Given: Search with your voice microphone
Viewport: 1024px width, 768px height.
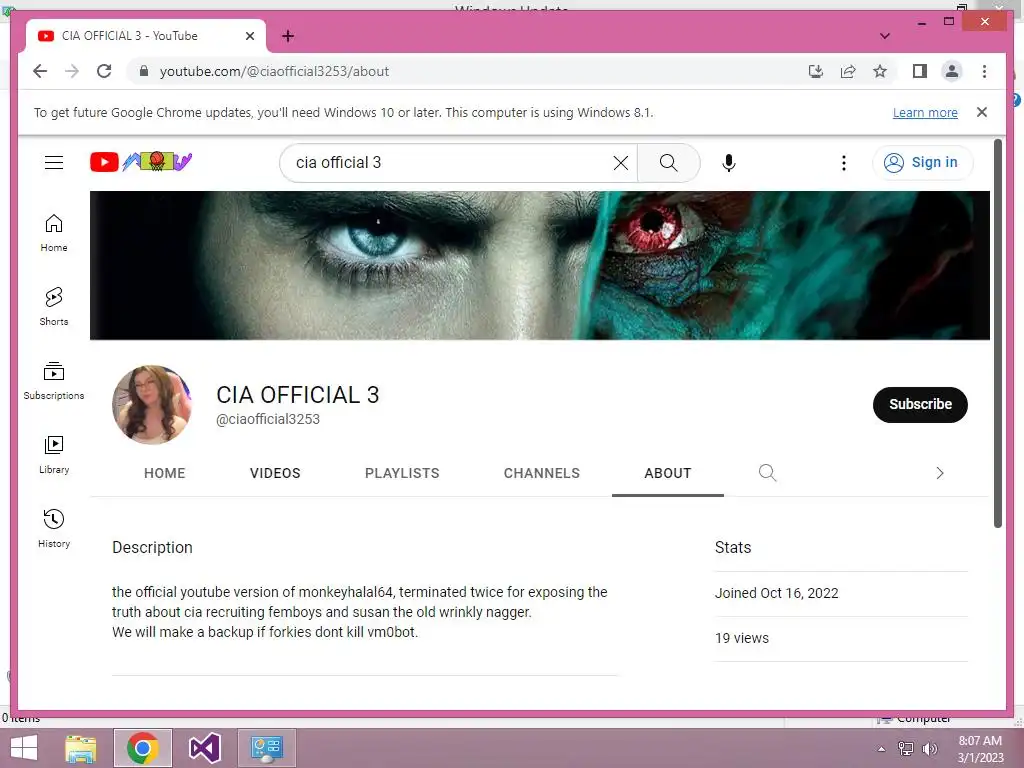Looking at the screenshot, I should coord(729,163).
